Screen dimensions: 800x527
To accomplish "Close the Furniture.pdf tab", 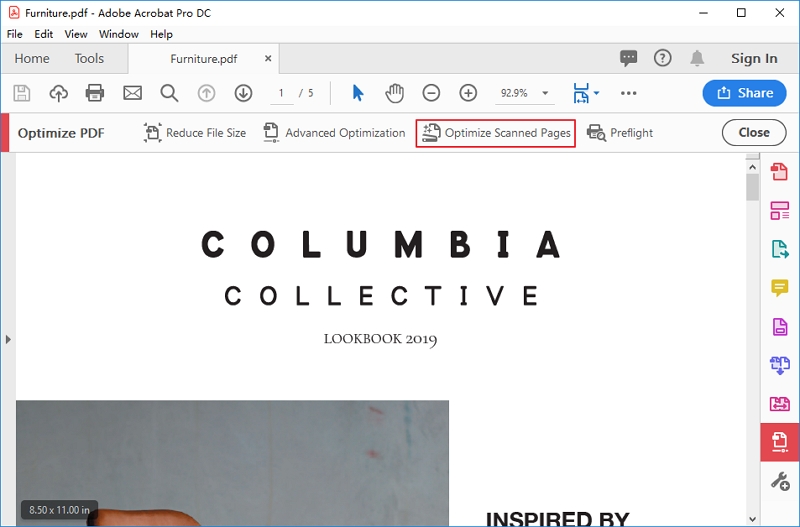I will (268, 59).
